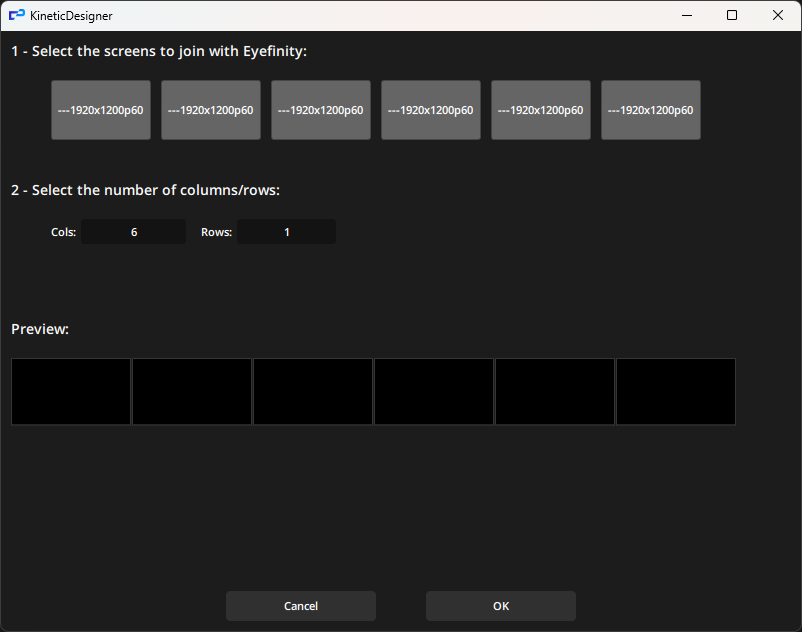This screenshot has width=802, height=632.
Task: Click the Cols input field
Action: 133,231
